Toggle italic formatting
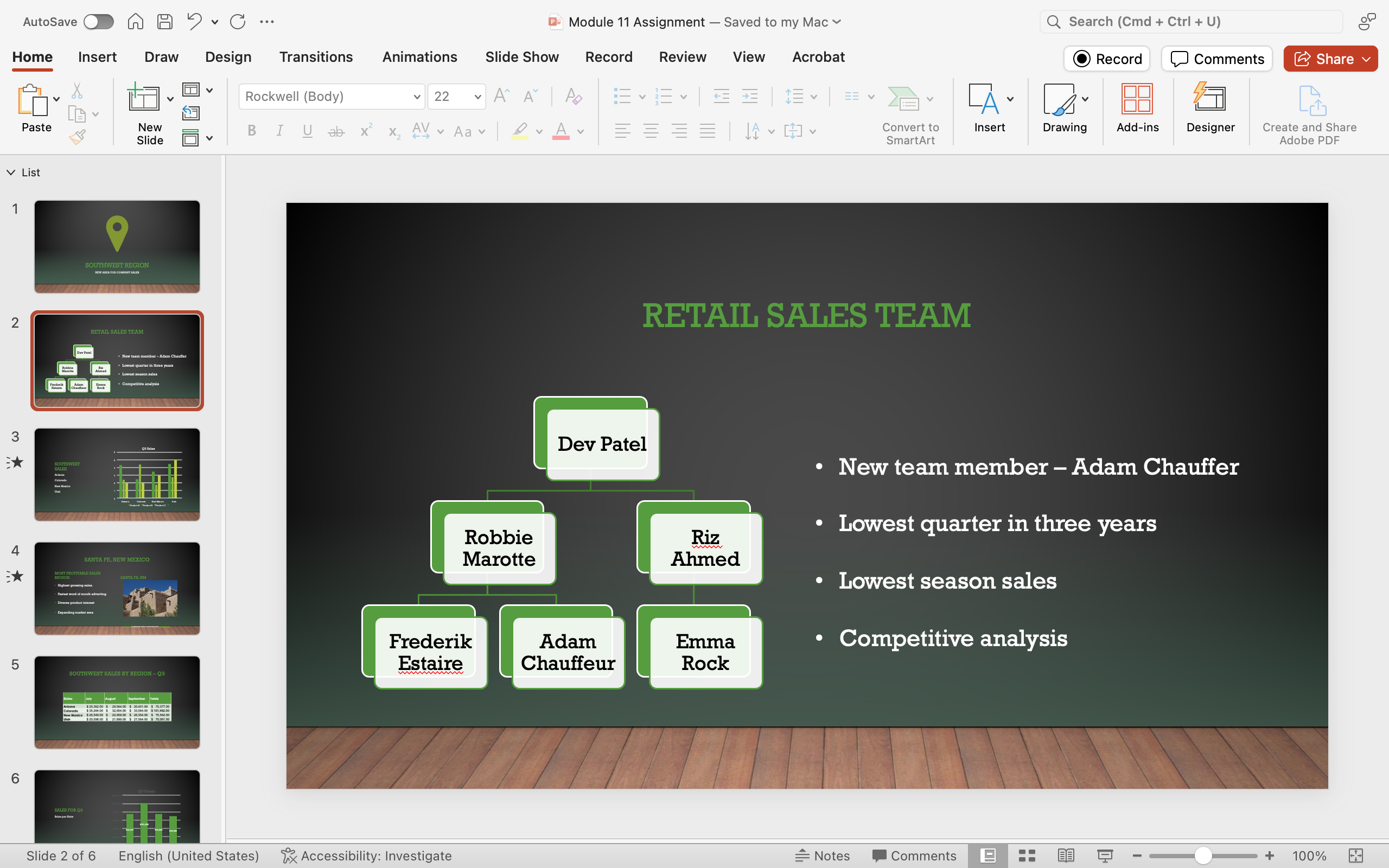The width and height of the screenshot is (1389, 868). [279, 131]
